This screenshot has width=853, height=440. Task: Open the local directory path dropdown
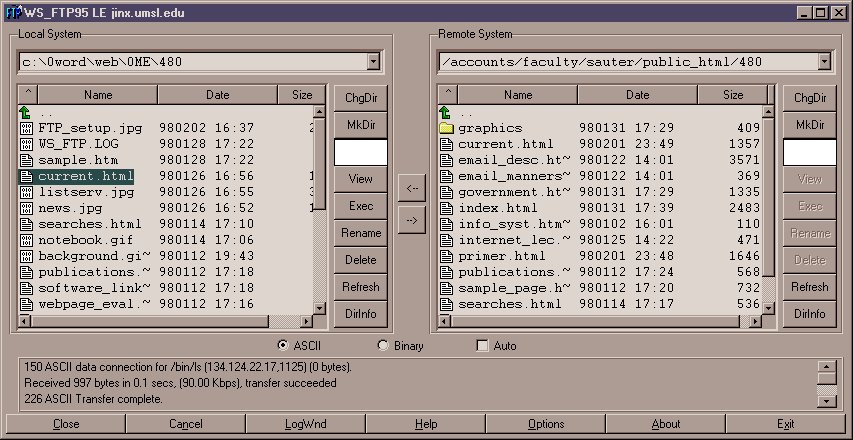coord(373,62)
